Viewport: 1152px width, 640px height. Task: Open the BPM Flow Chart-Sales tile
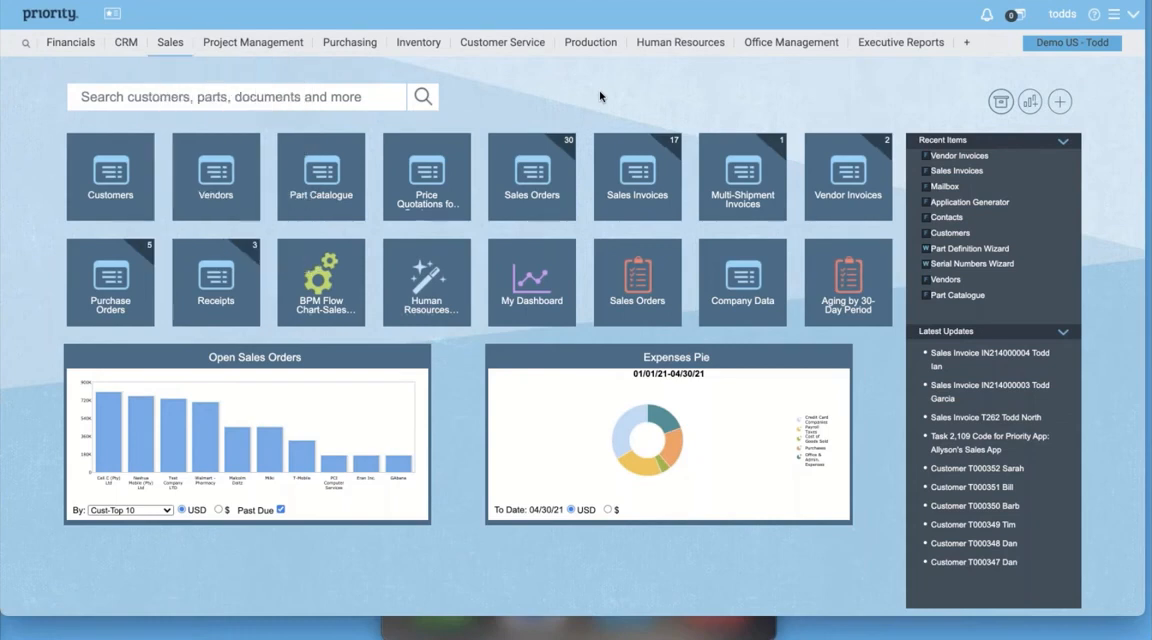coord(321,282)
